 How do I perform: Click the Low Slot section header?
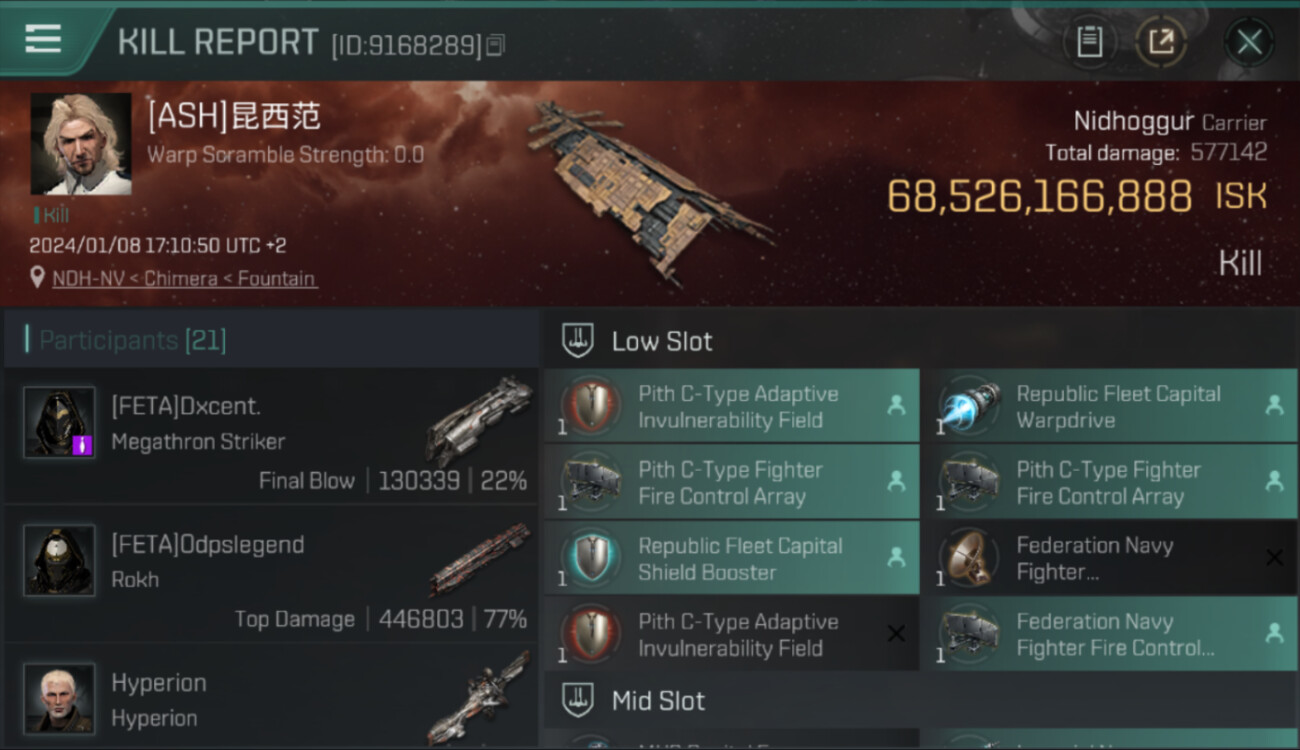(920, 341)
